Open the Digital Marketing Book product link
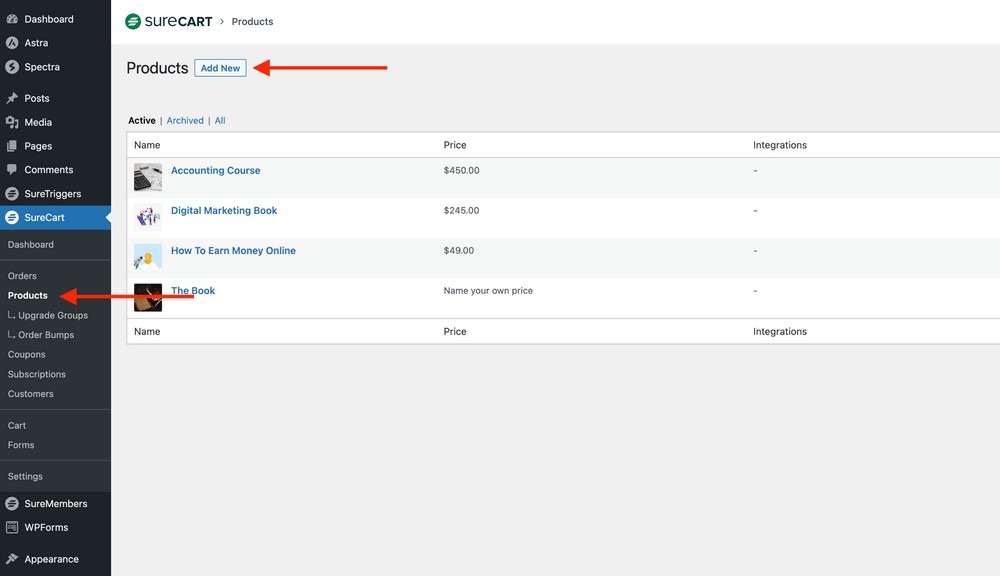The height and width of the screenshot is (576, 1000). click(224, 211)
